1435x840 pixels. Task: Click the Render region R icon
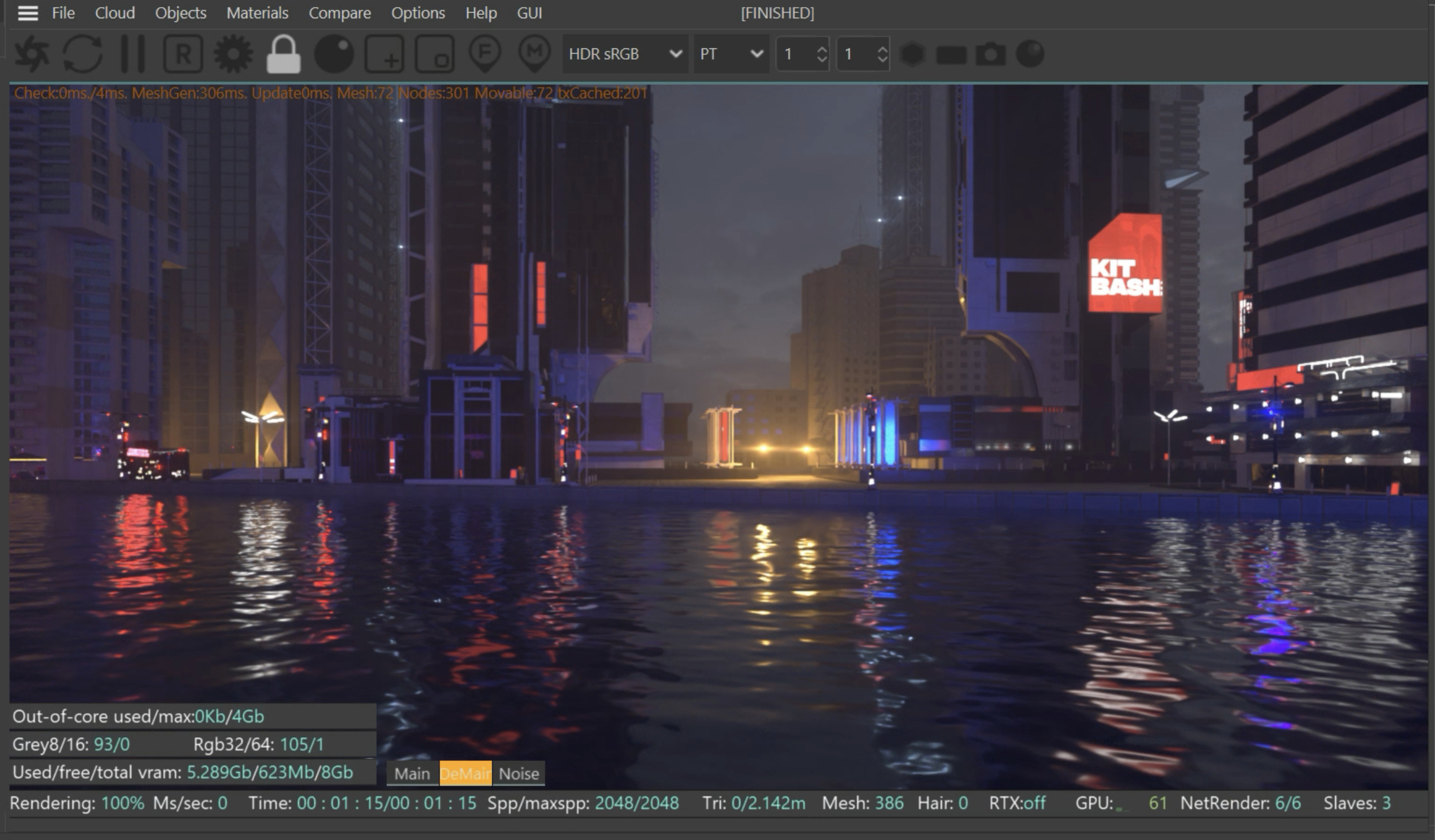tap(183, 54)
